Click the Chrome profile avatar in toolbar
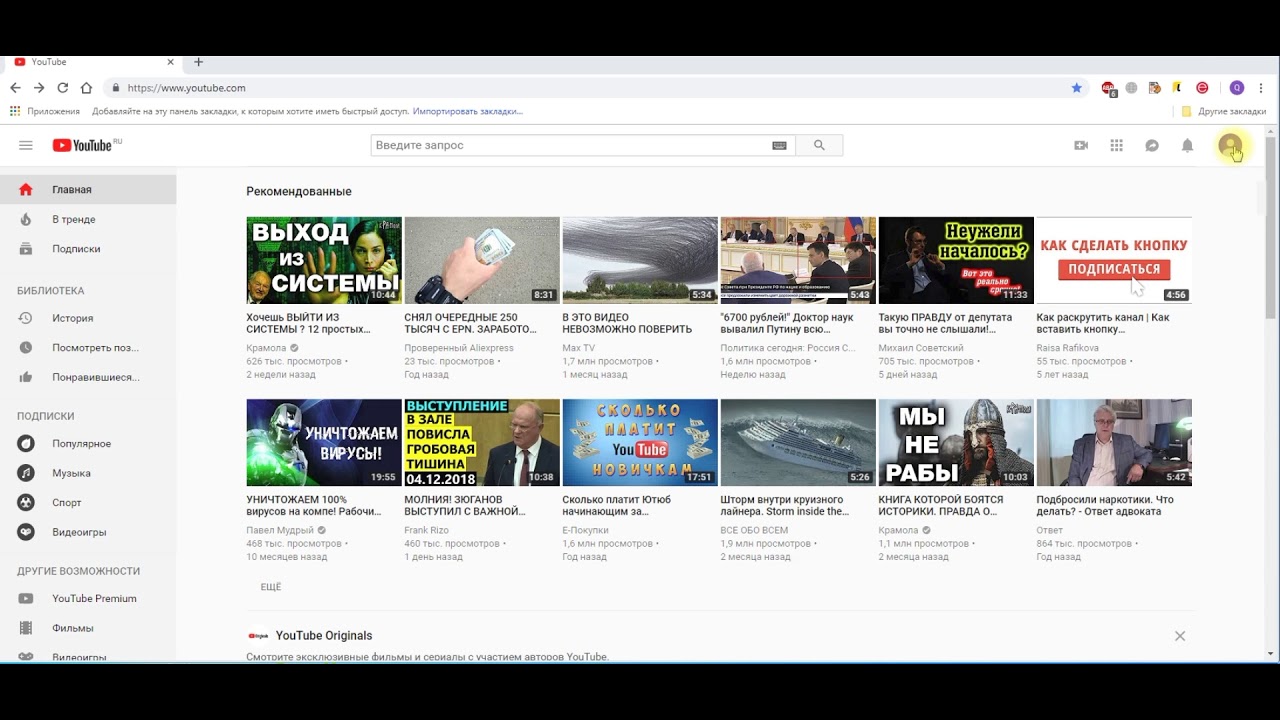This screenshot has width=1280, height=720. (1237, 88)
